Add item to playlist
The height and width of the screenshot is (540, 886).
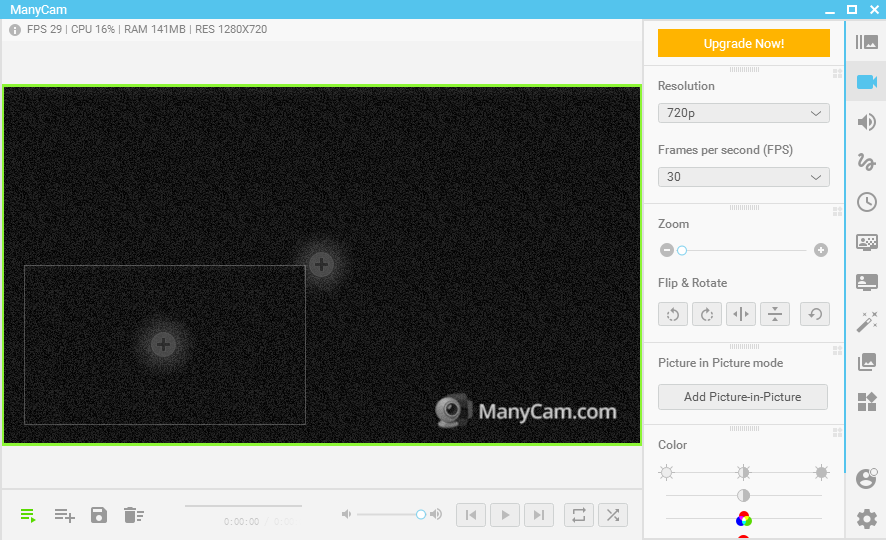pos(64,515)
